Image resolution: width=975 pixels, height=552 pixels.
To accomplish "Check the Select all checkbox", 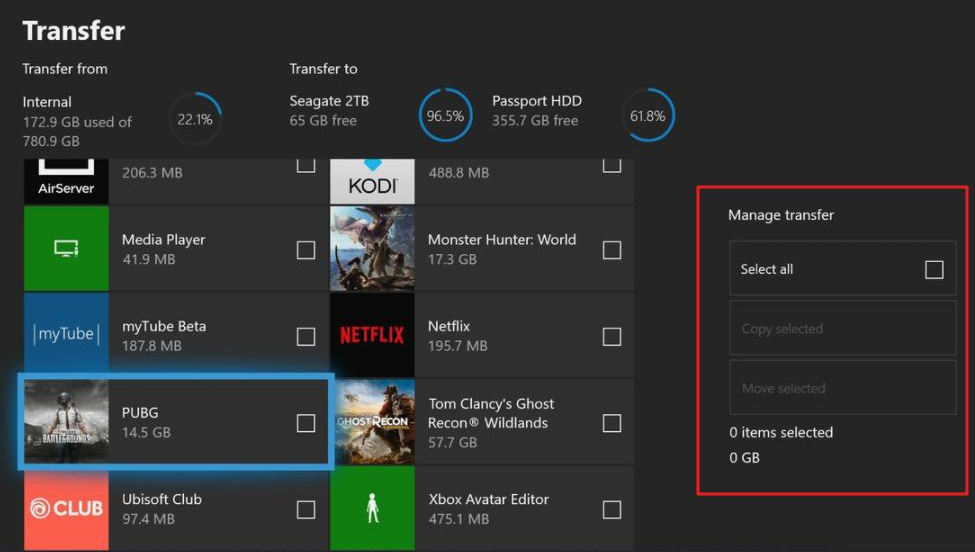I will (934, 269).
